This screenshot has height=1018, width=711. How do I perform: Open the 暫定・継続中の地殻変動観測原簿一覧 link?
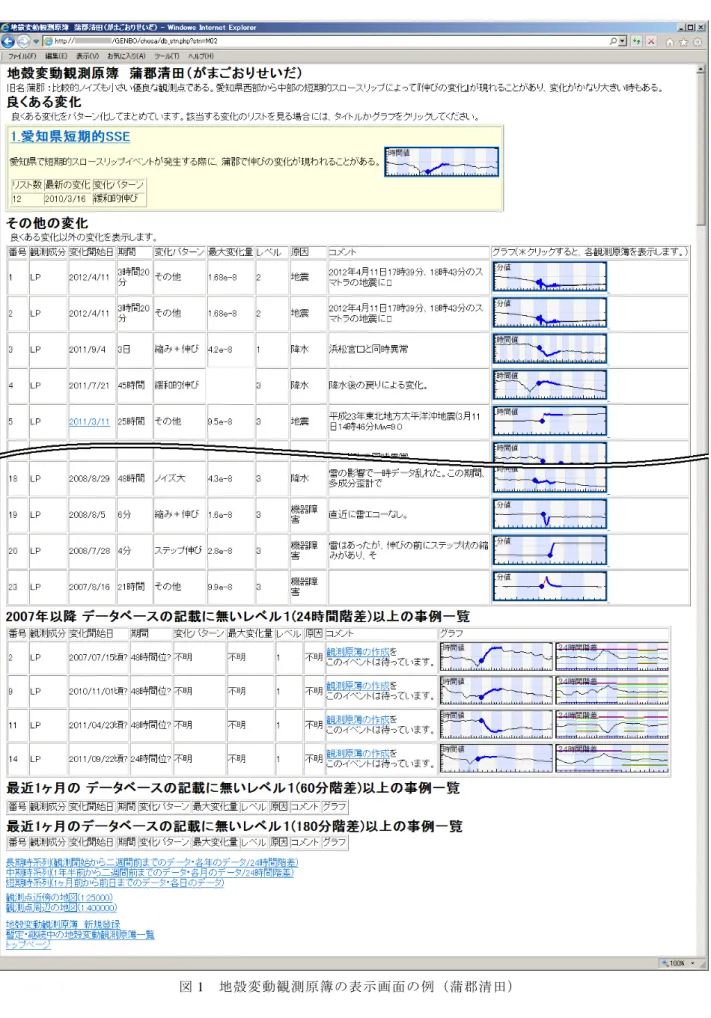click(80, 934)
